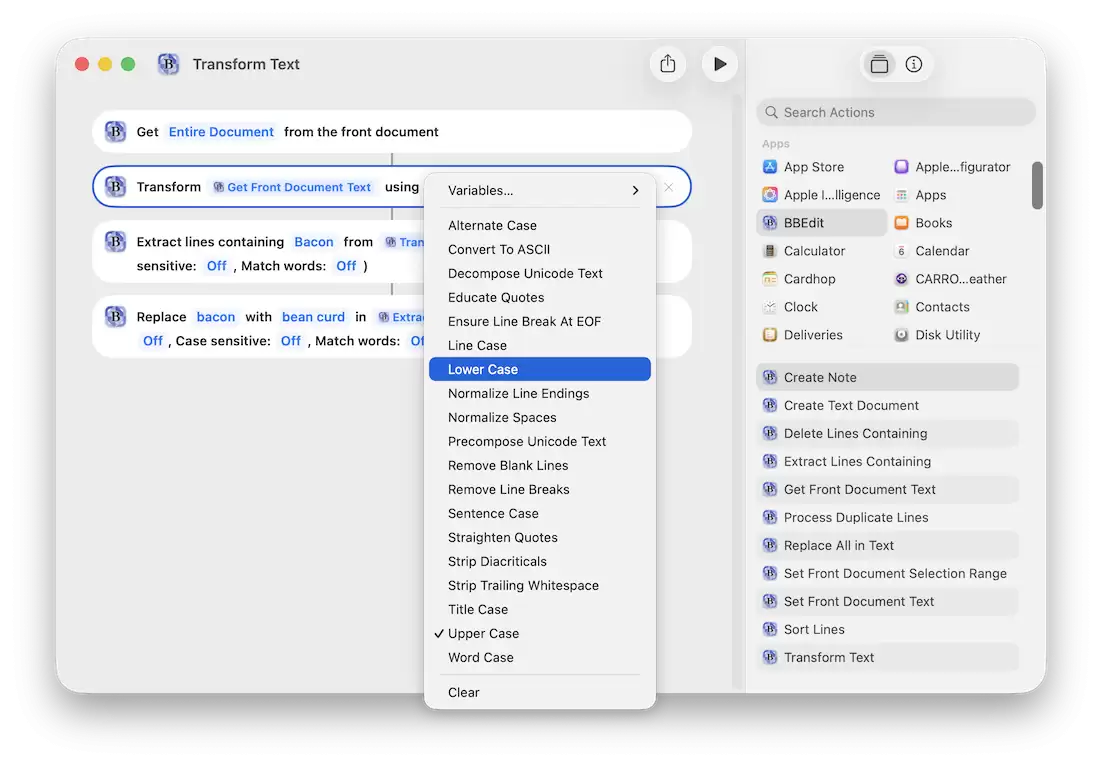Click BBEdit icon on the Get action
1102x767 pixels.
pos(115,131)
